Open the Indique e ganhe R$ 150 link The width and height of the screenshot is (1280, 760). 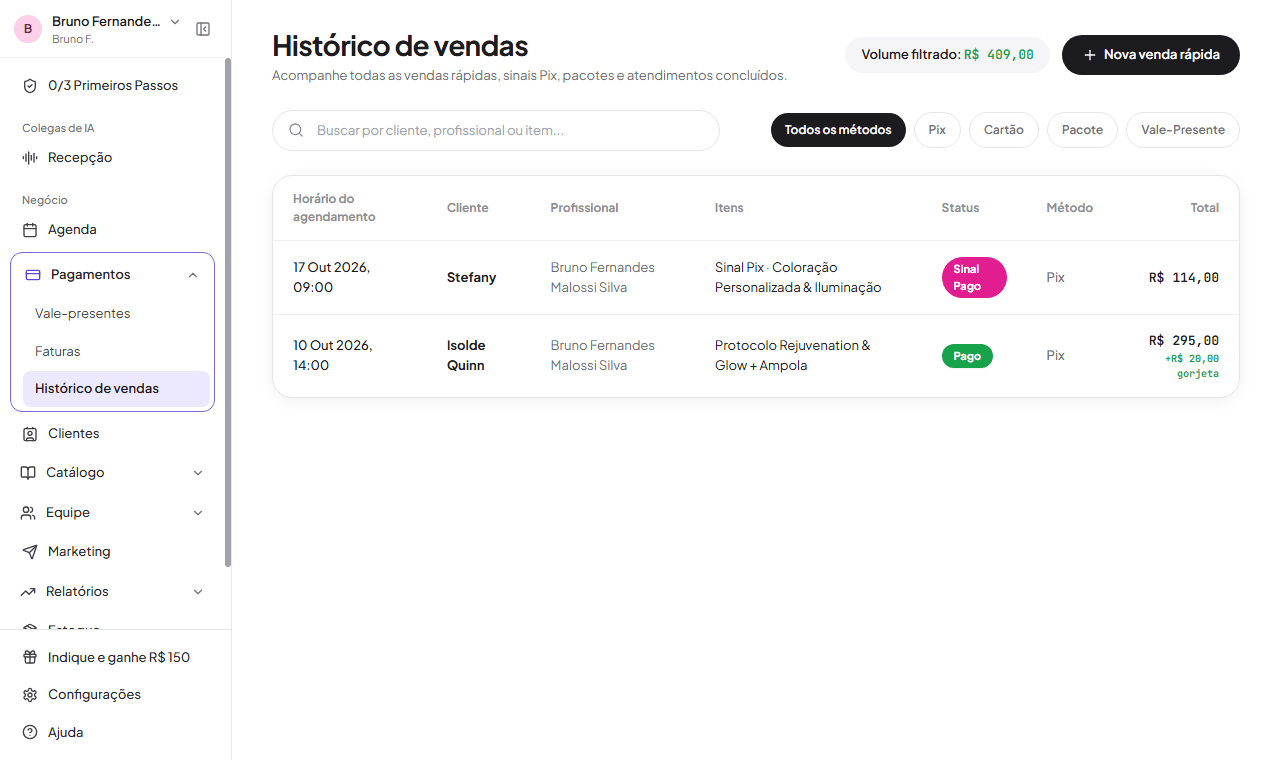(116, 658)
